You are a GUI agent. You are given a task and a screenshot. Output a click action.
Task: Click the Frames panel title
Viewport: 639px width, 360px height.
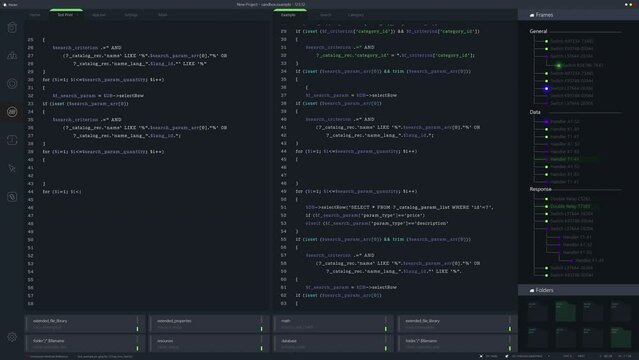click(544, 15)
